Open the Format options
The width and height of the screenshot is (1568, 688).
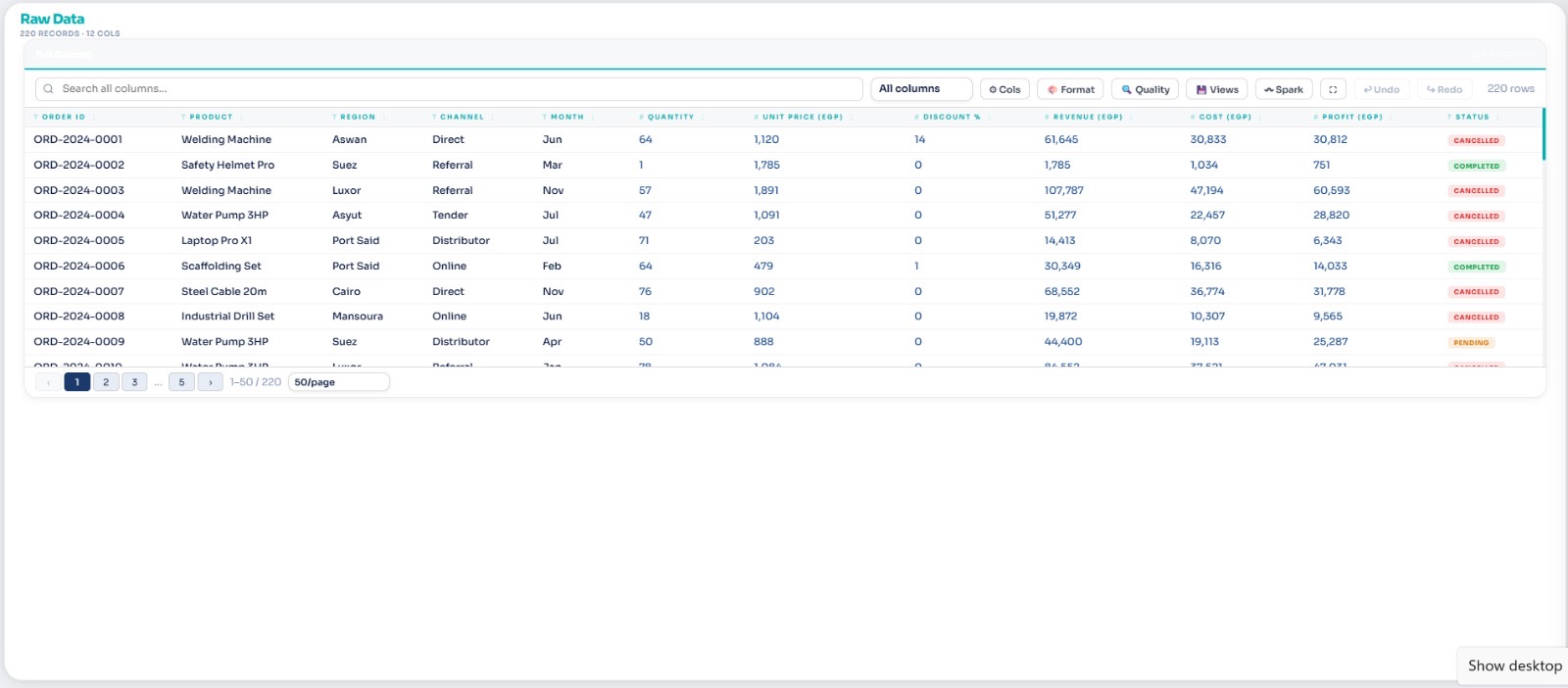[1070, 89]
